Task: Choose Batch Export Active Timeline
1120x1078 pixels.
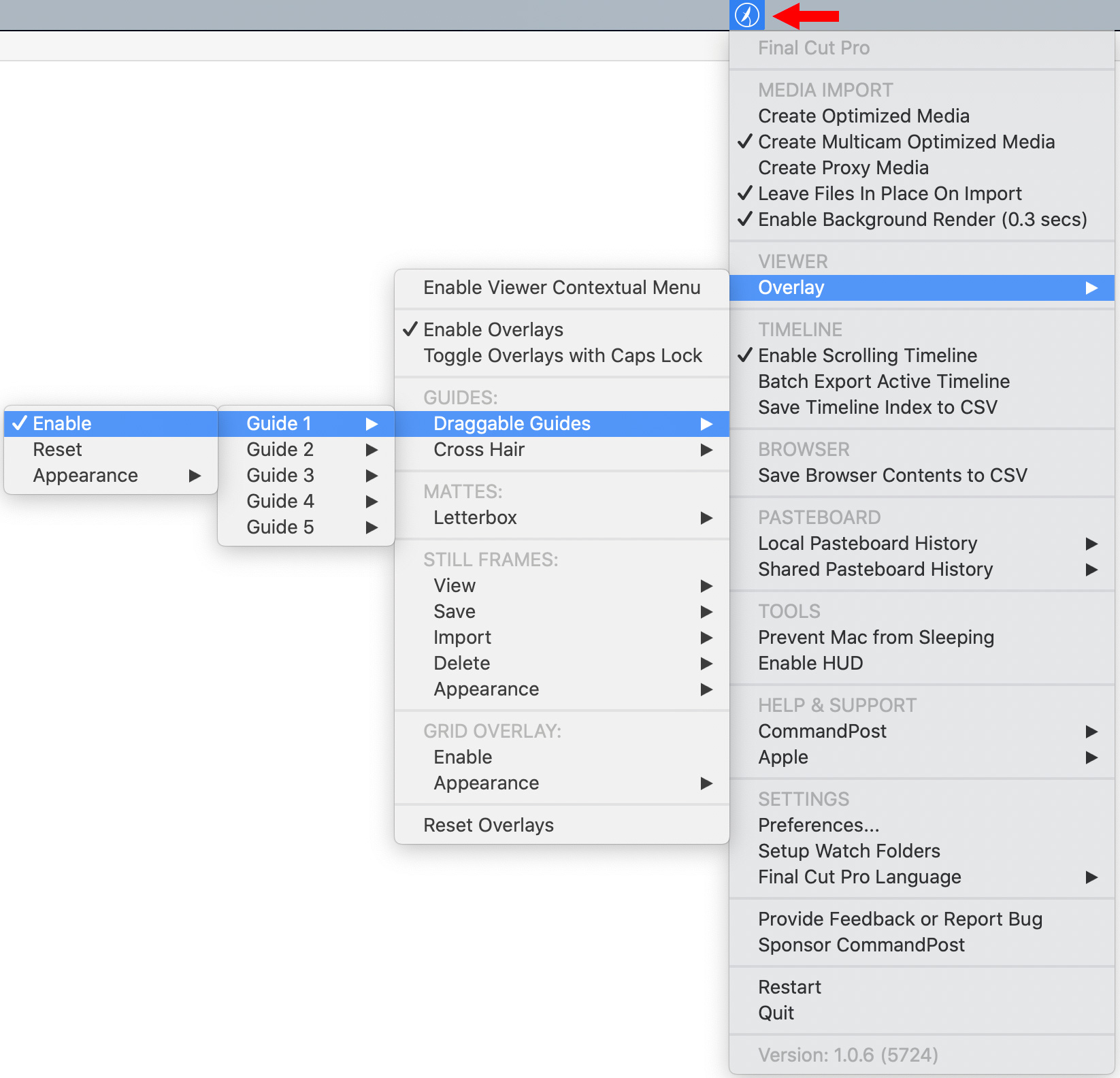Action: click(x=922, y=381)
